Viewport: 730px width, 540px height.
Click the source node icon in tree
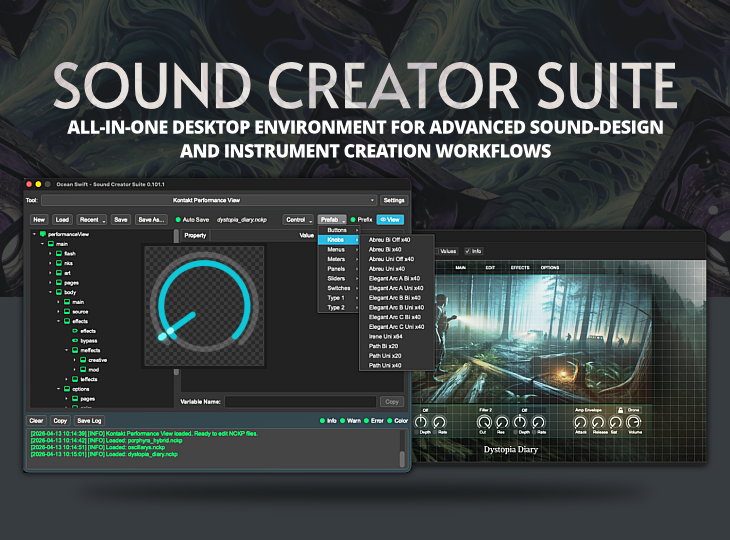point(67,311)
